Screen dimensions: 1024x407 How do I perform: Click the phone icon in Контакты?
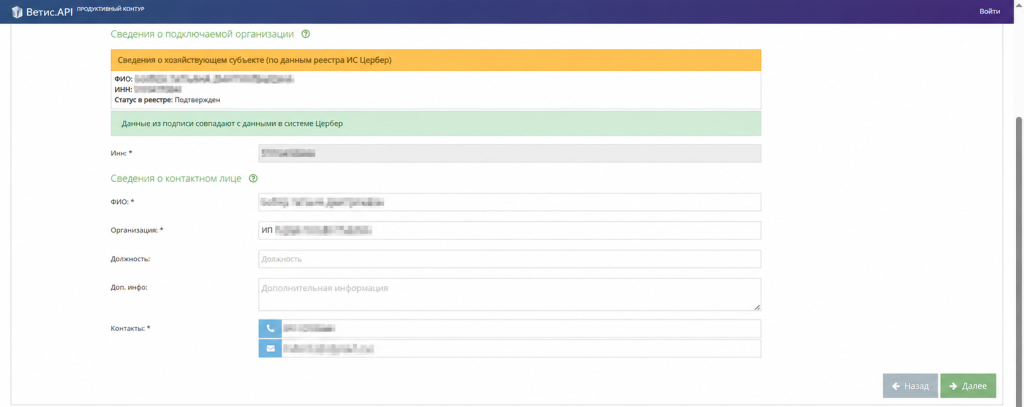coord(270,329)
